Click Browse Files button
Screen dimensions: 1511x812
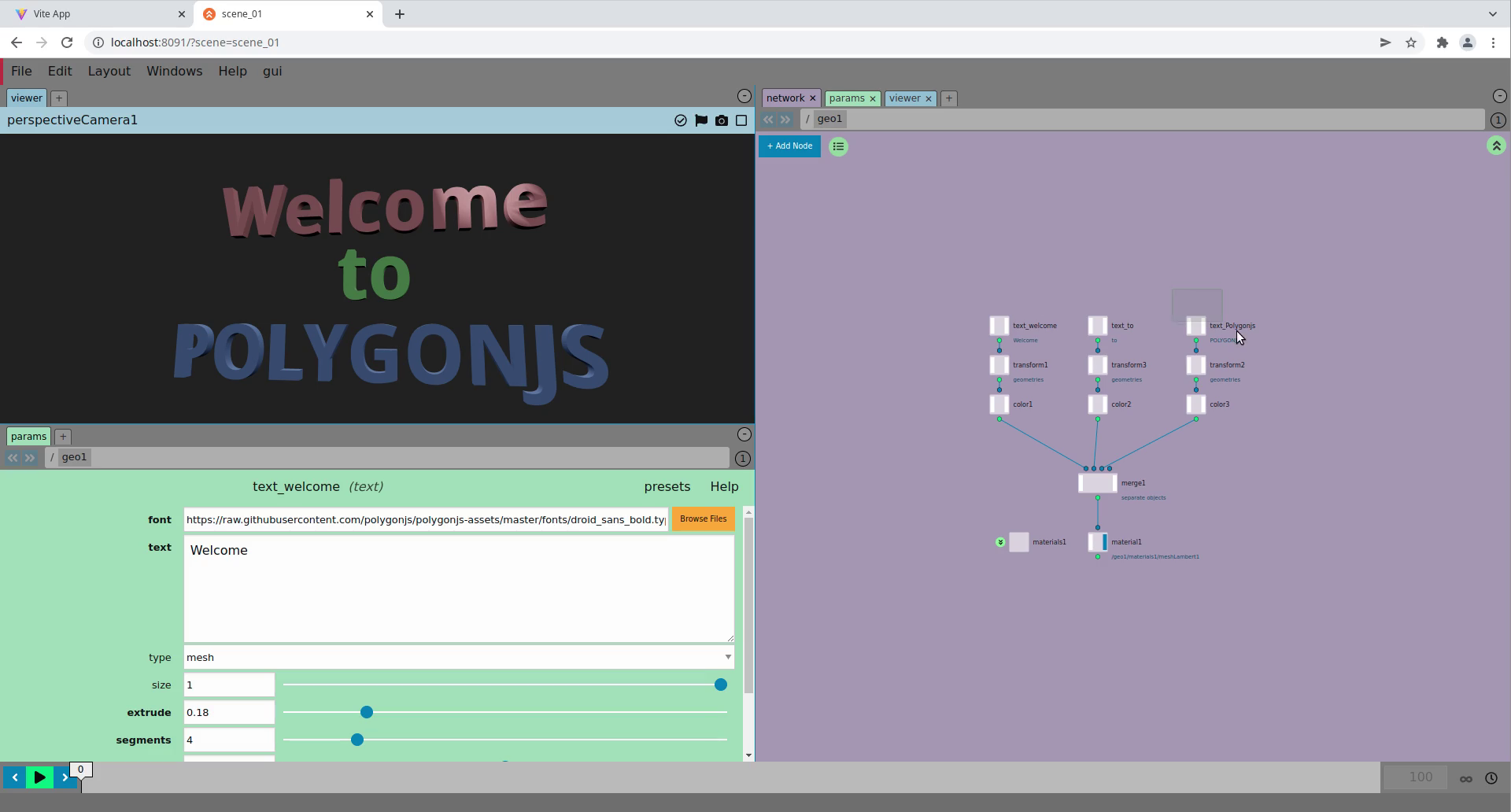[704, 519]
